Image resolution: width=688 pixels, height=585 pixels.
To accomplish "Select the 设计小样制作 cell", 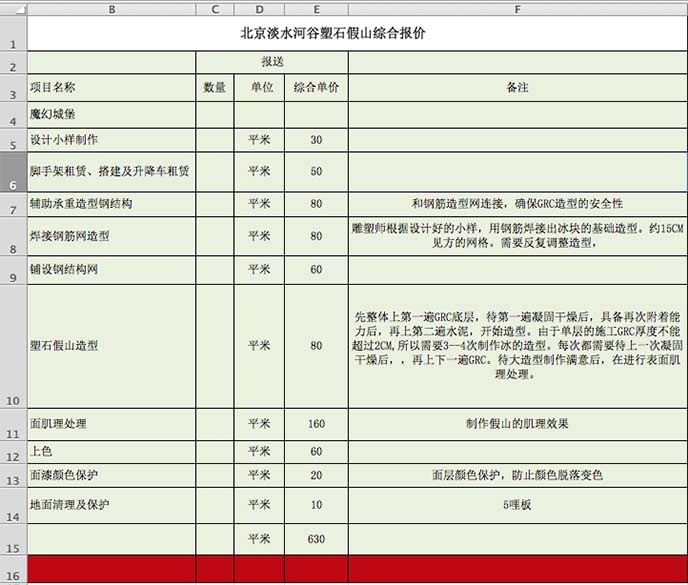I will coord(111,140).
